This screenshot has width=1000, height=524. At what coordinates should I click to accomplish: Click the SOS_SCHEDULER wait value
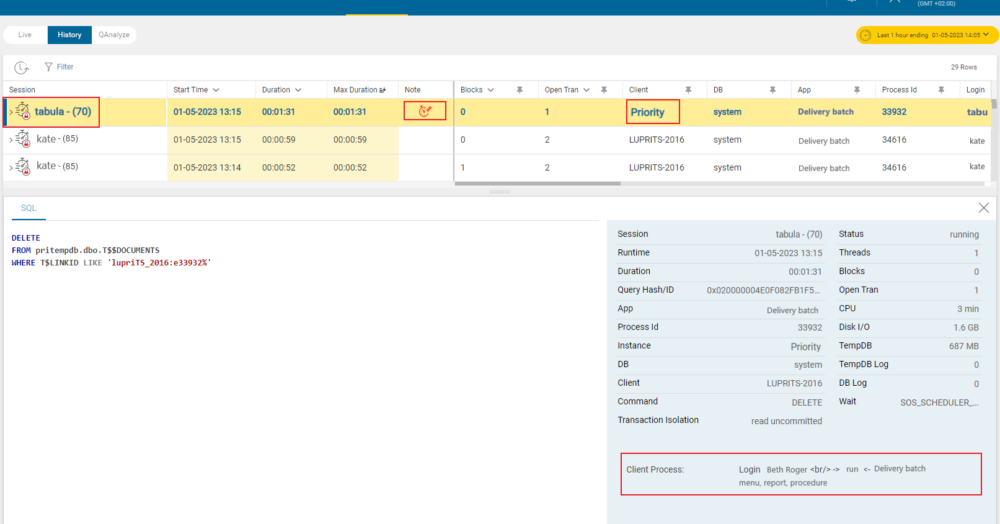pyautogui.click(x=939, y=402)
